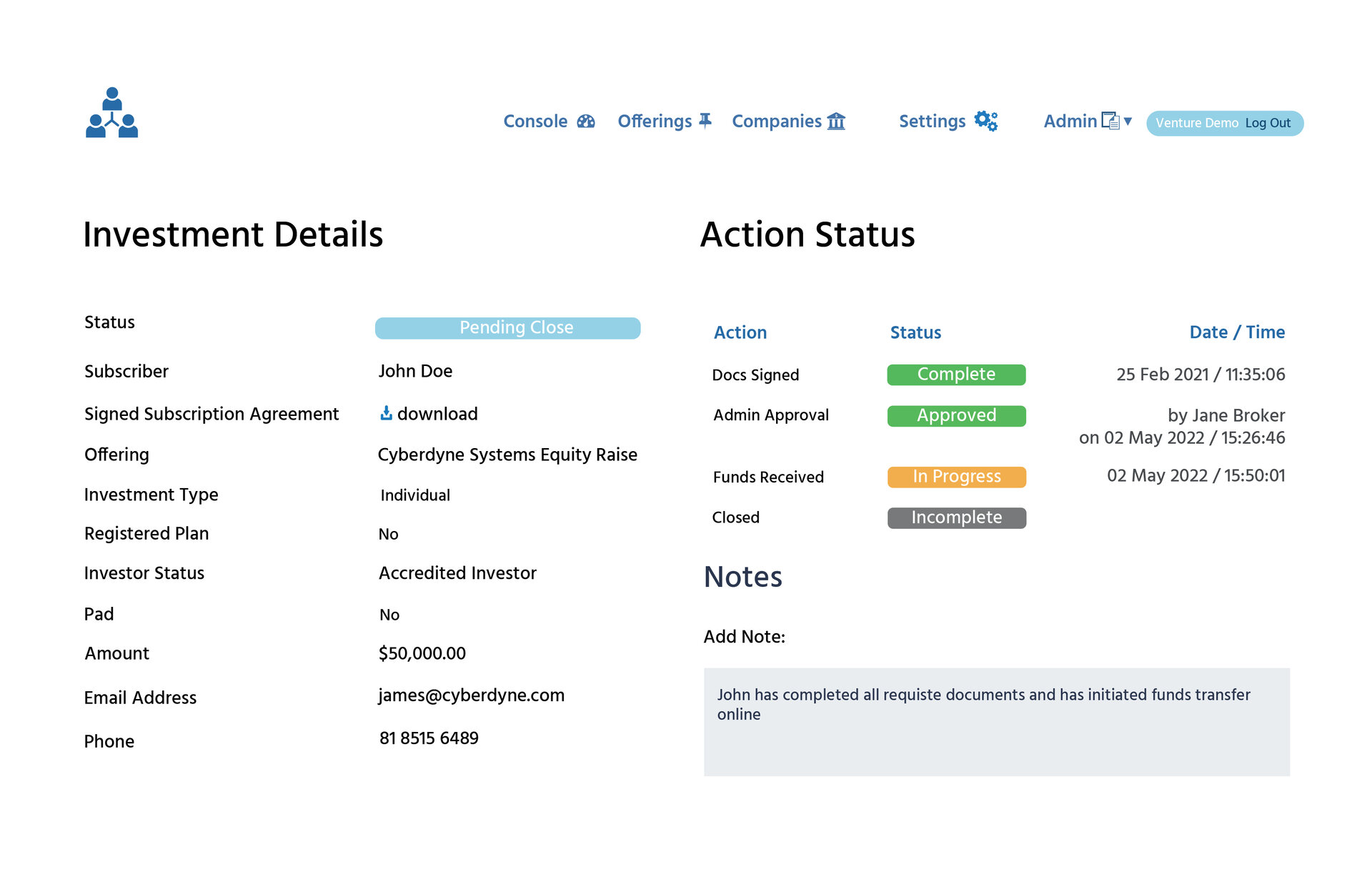The width and height of the screenshot is (1372, 887).
Task: Click the Console tab navigation link
Action: point(548,122)
